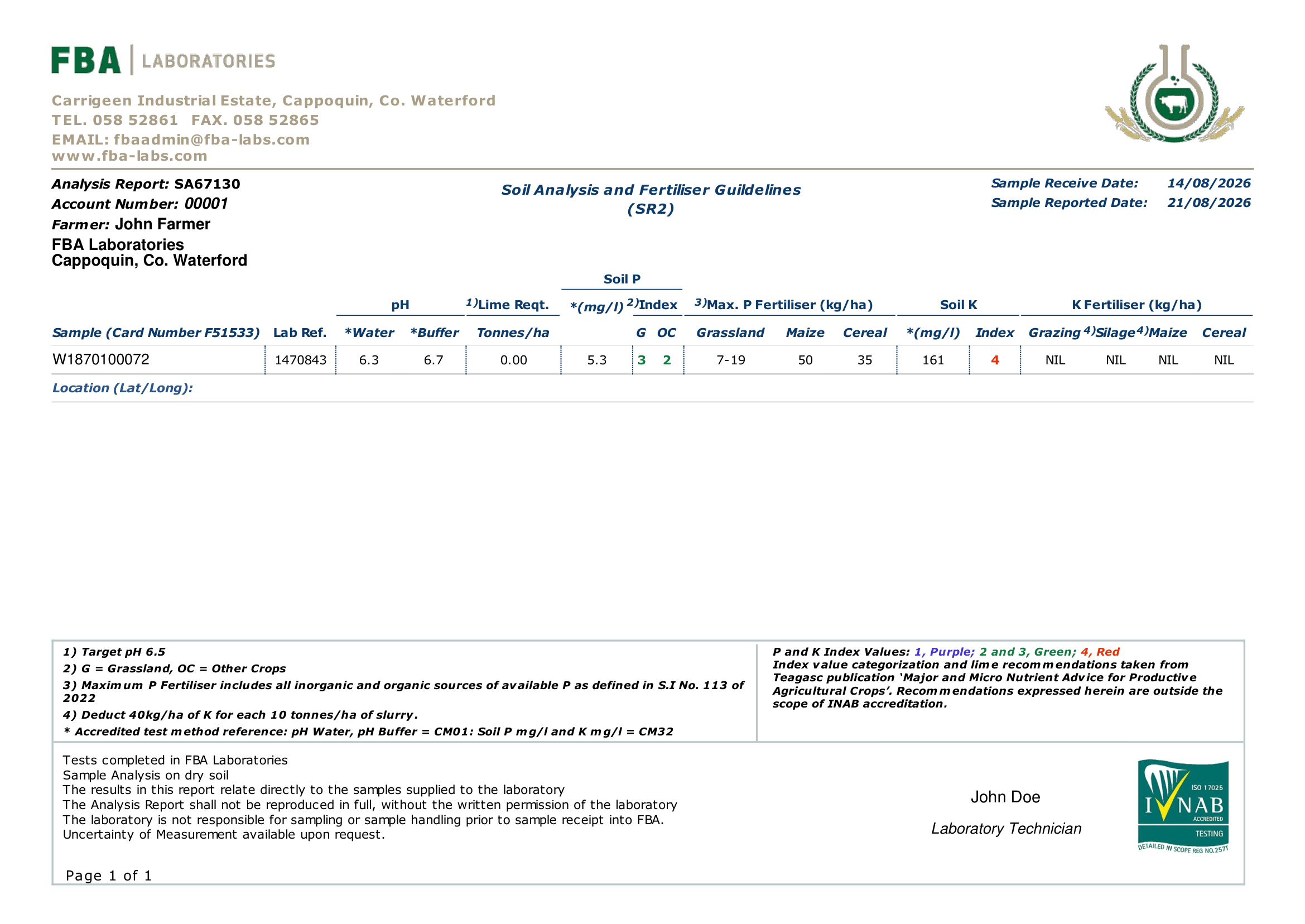Click the Page 1 of 1 indicator
1305x924 pixels.
(109, 875)
